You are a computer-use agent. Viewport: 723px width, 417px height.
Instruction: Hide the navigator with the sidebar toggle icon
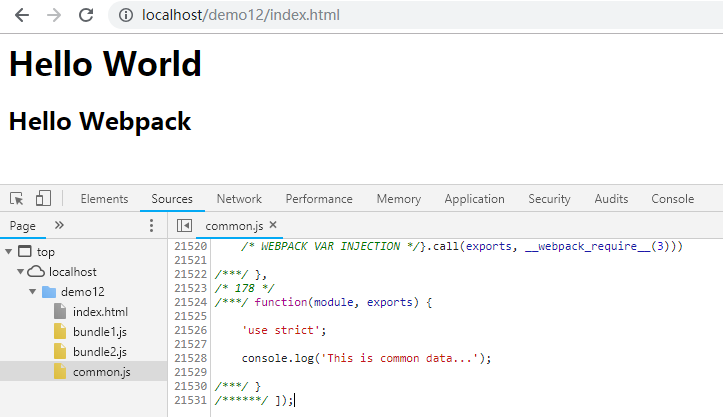[184, 226]
